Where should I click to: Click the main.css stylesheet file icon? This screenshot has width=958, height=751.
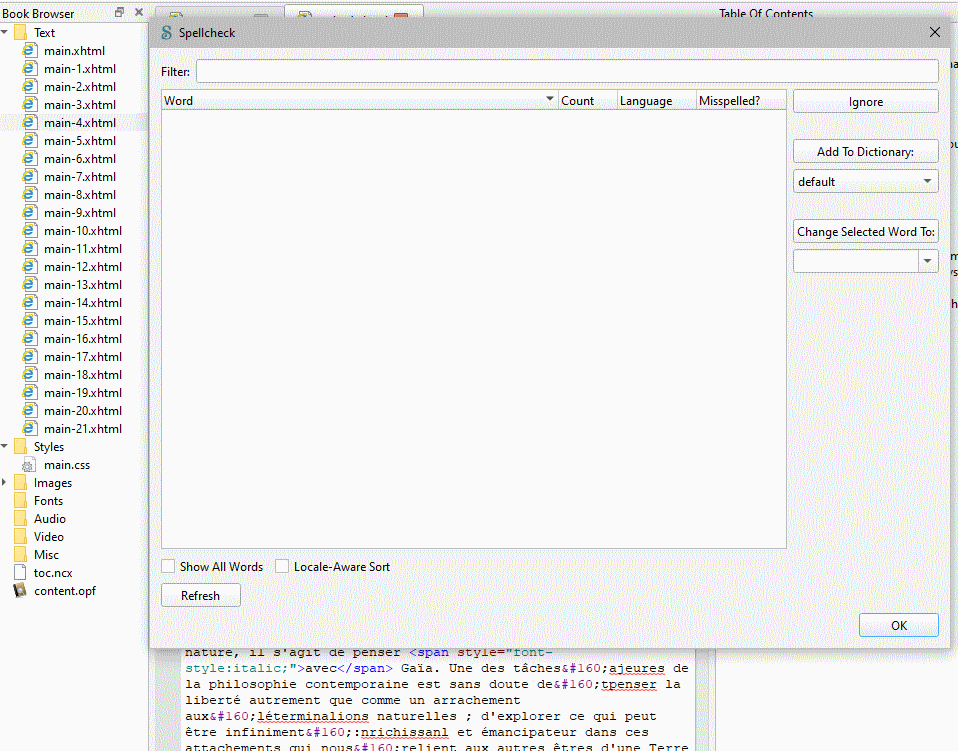pos(27,465)
